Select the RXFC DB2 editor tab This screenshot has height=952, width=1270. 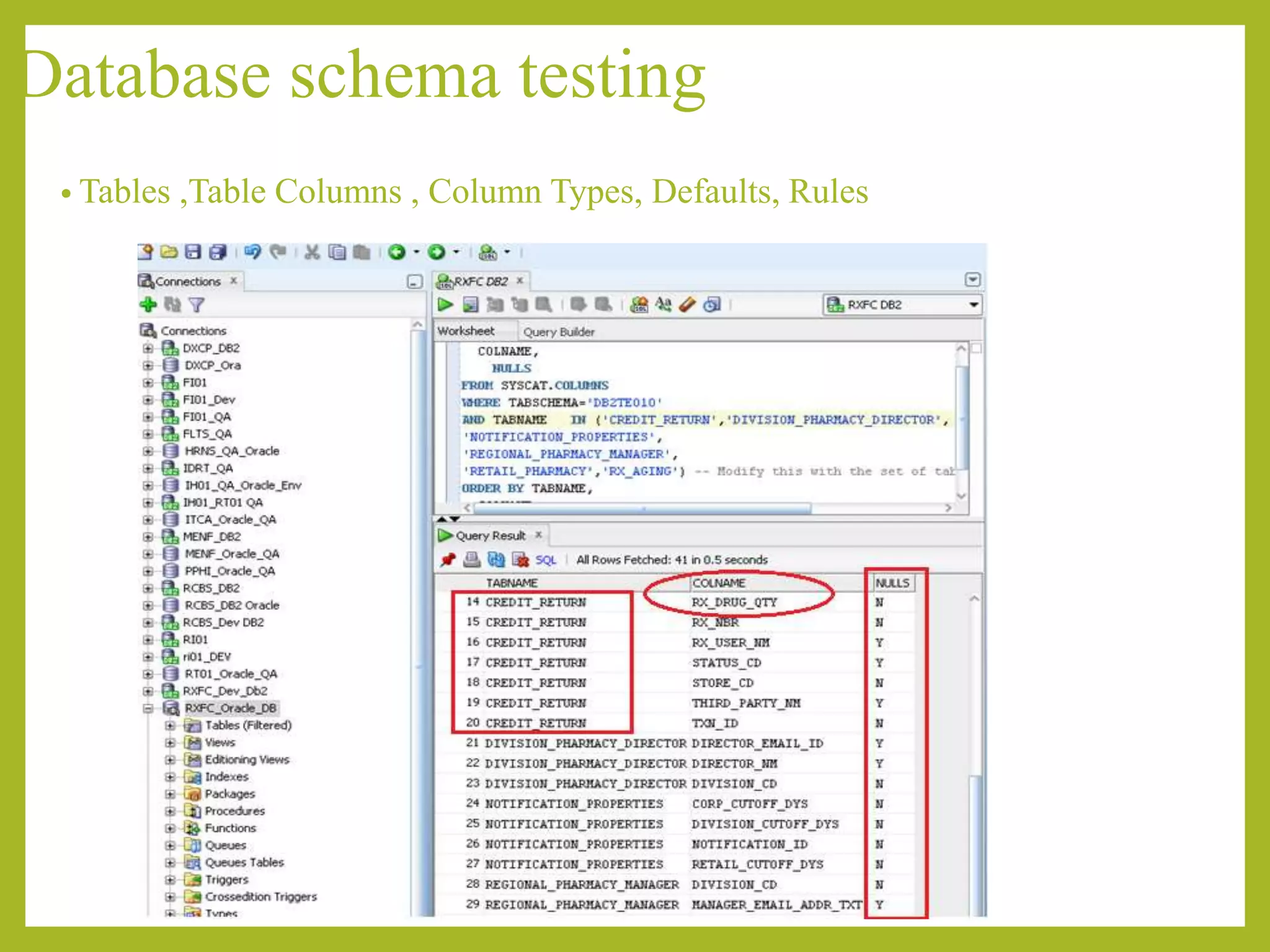point(481,281)
